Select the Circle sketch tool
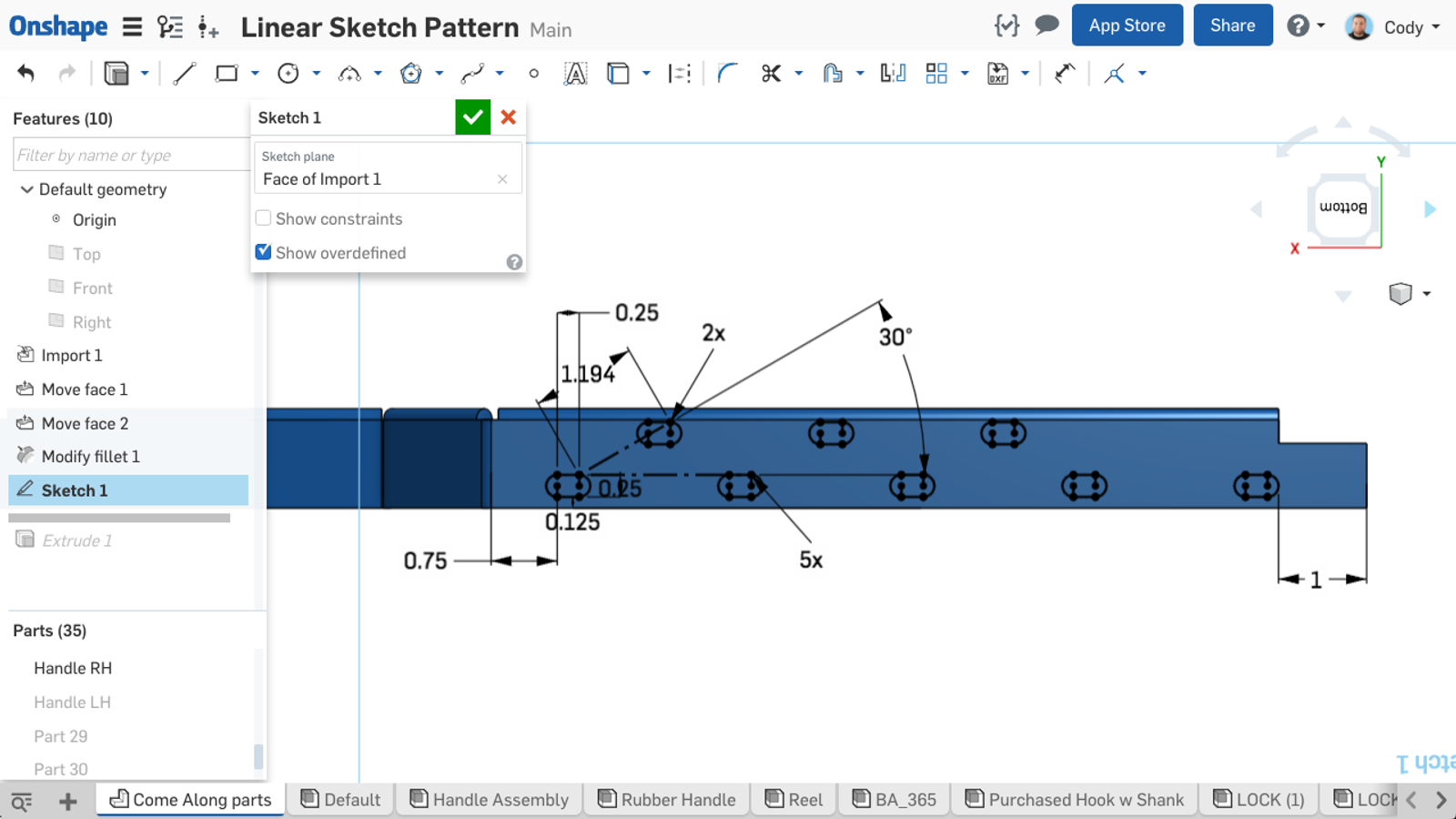The image size is (1456, 819). 288,73
